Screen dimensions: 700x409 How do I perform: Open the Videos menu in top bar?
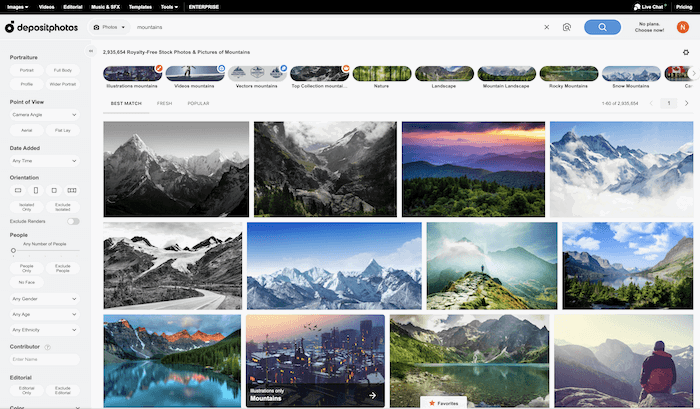click(x=45, y=6)
